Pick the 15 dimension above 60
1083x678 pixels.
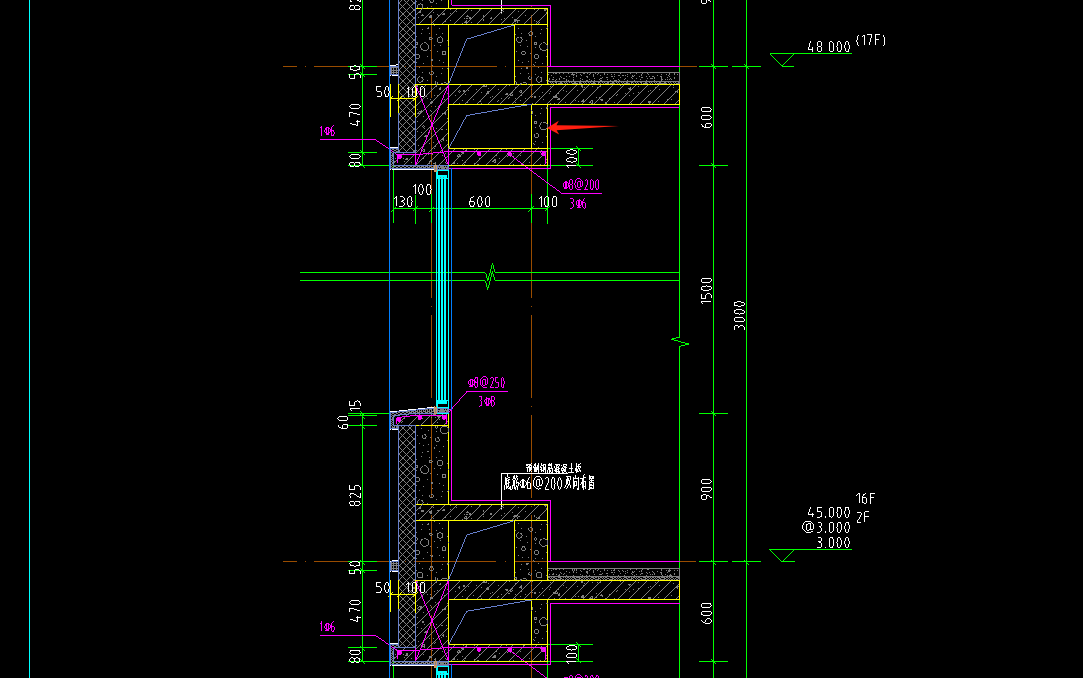coord(355,405)
